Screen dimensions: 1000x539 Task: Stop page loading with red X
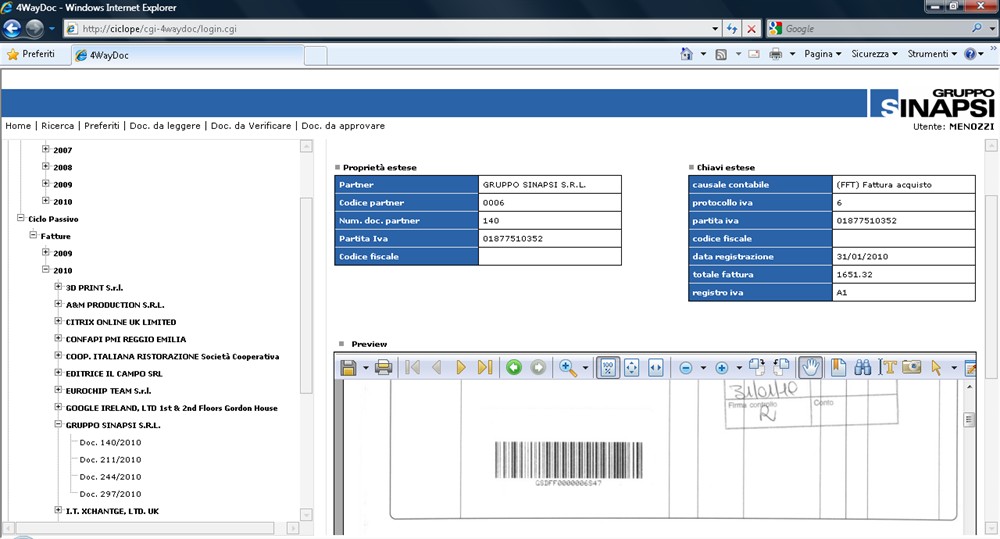point(752,29)
